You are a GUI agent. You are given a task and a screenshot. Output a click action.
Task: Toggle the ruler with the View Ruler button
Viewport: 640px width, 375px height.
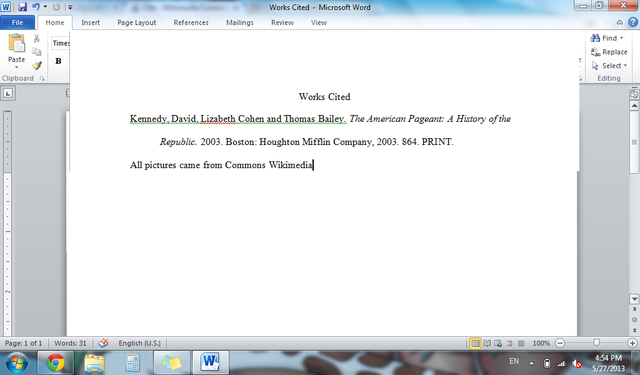coord(634,95)
